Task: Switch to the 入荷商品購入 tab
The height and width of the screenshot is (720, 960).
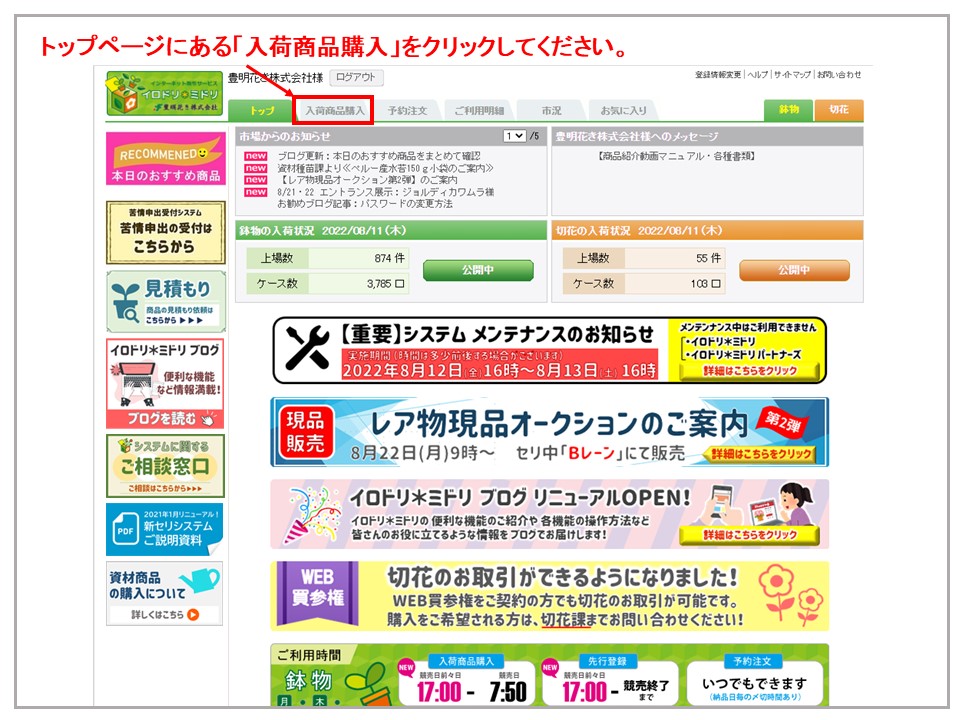Action: tap(334, 110)
